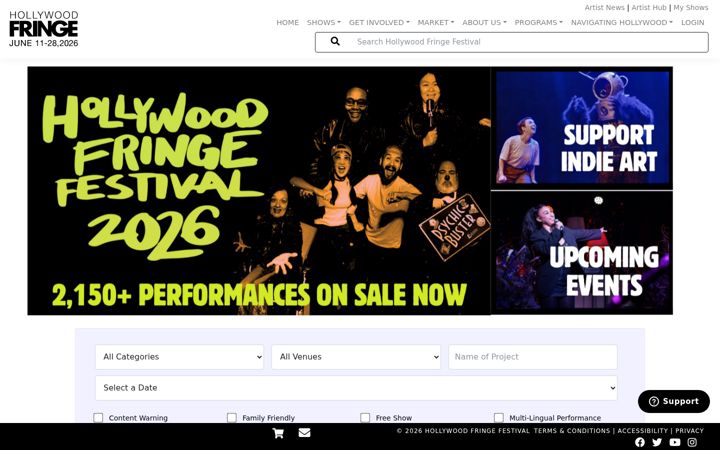
Task: Click the Support help button
Action: (674, 401)
